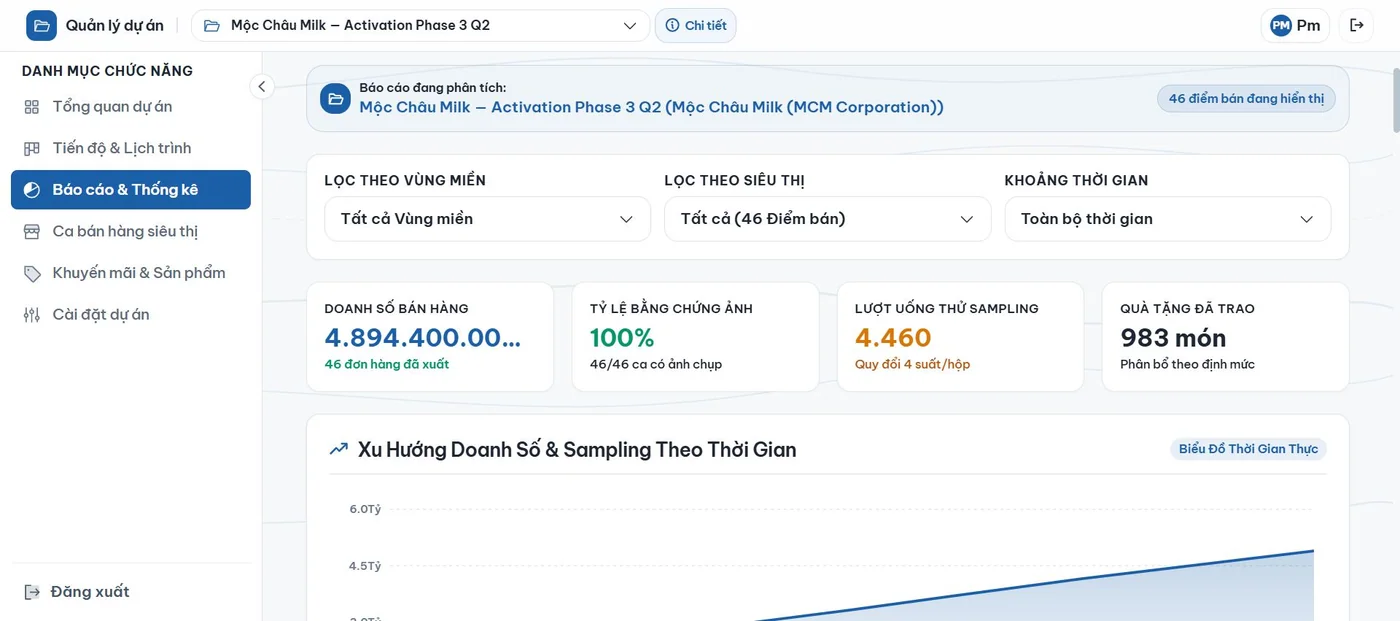Open the Mộc Châu Milk project dropdown
The height and width of the screenshot is (621, 1400).
coord(420,25)
